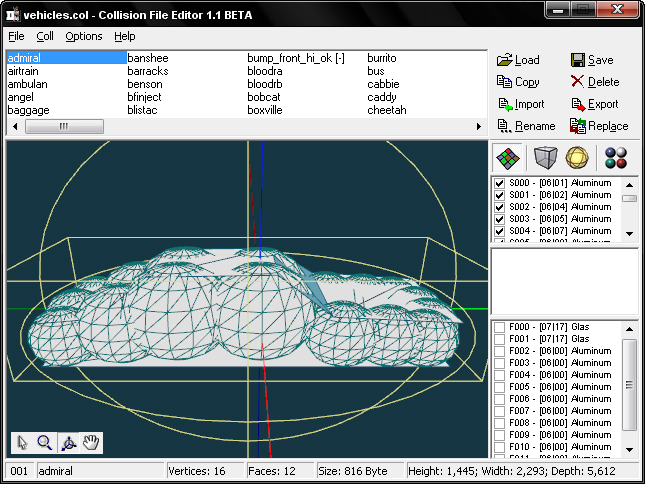Select the arrow pointer tool in viewport
Viewport: 645px width, 484px height.
(22, 443)
